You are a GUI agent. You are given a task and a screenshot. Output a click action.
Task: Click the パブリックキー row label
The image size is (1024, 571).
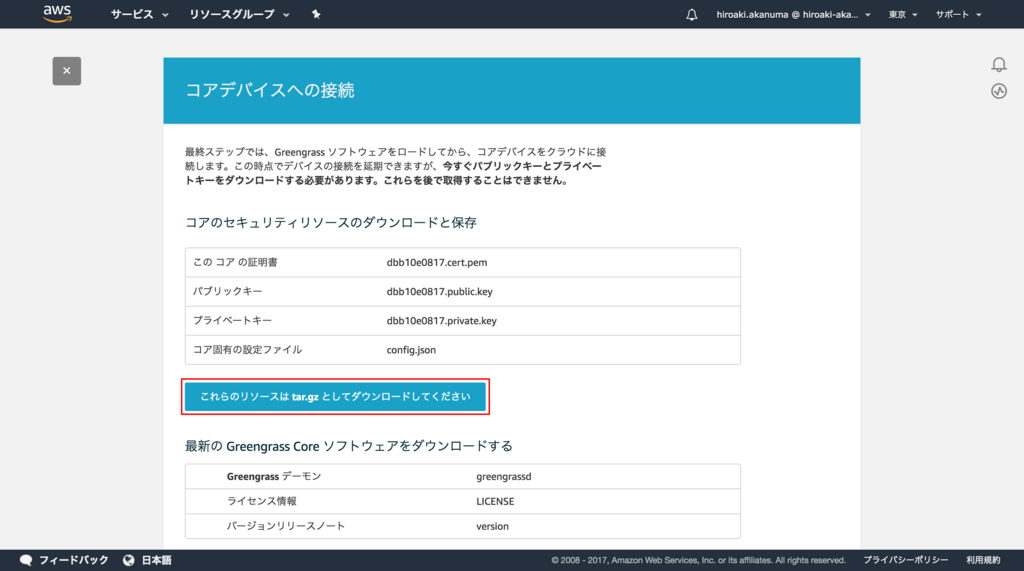click(227, 291)
